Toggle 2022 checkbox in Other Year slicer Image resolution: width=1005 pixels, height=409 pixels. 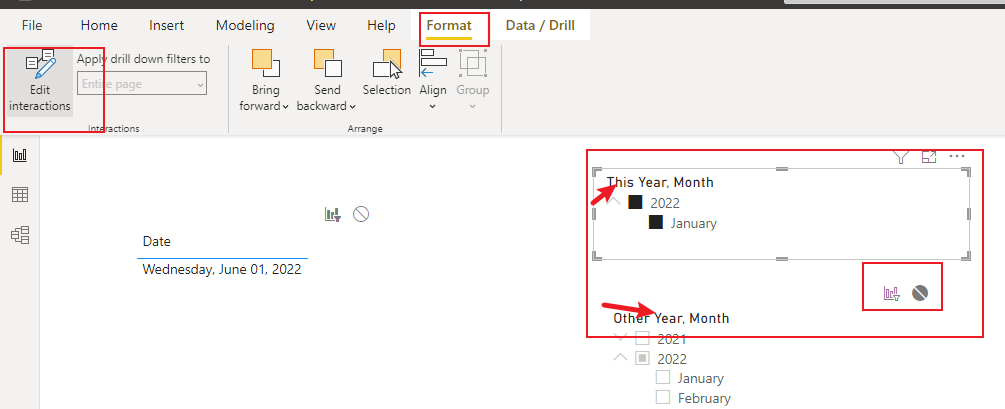(x=642, y=358)
